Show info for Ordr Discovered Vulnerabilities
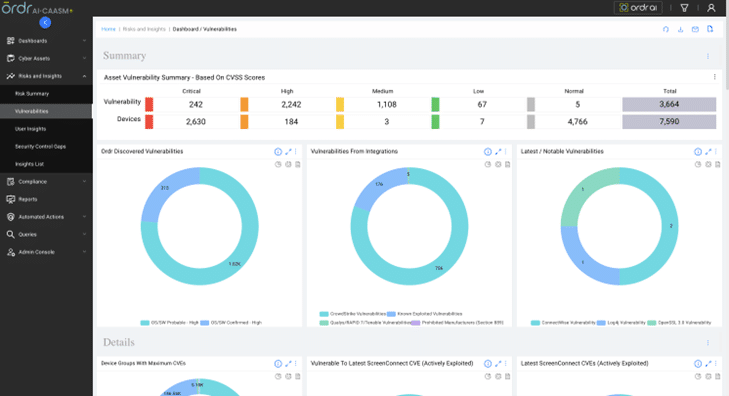Screen dimensions: 729x396 (278, 152)
